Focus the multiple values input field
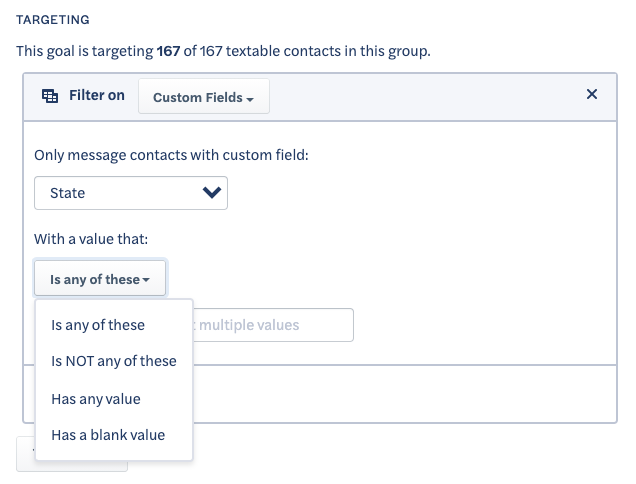The width and height of the screenshot is (636, 484). (273, 325)
